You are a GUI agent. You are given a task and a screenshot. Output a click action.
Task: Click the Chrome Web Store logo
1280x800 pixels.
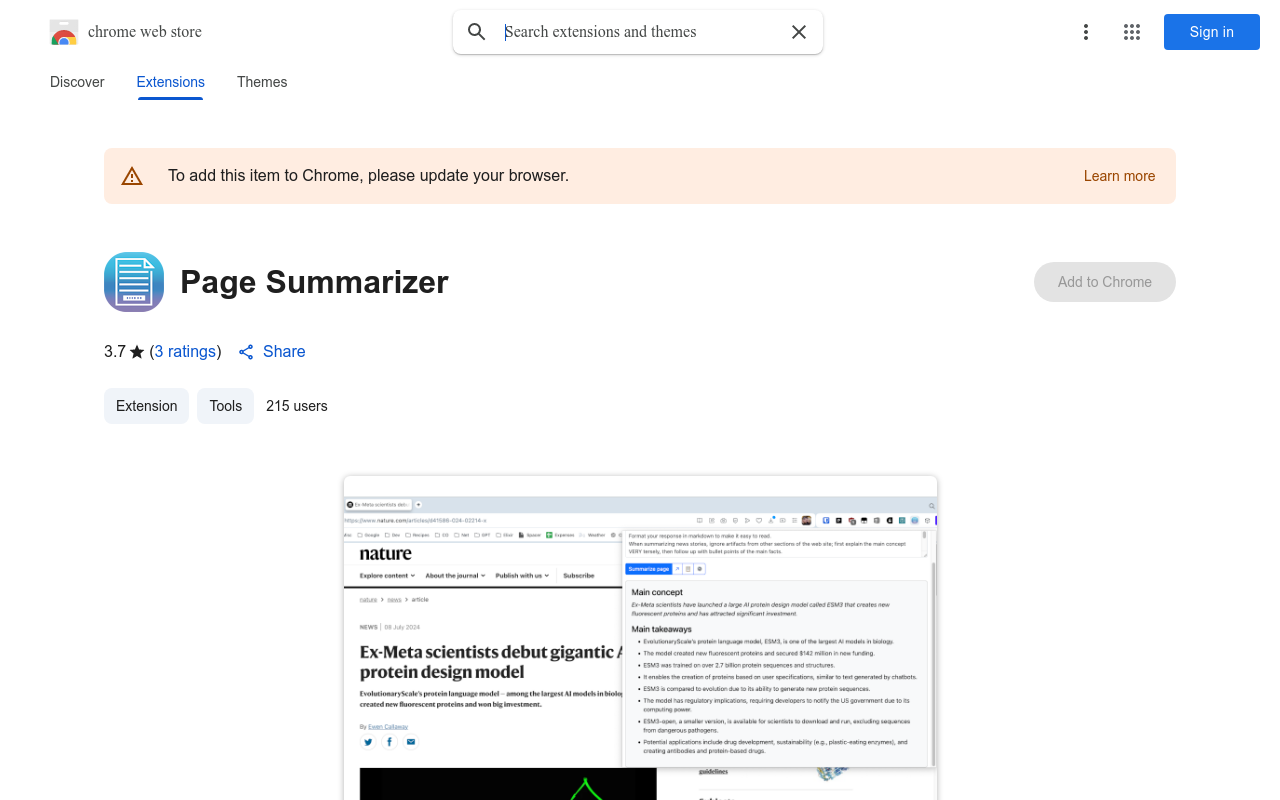(x=64, y=32)
